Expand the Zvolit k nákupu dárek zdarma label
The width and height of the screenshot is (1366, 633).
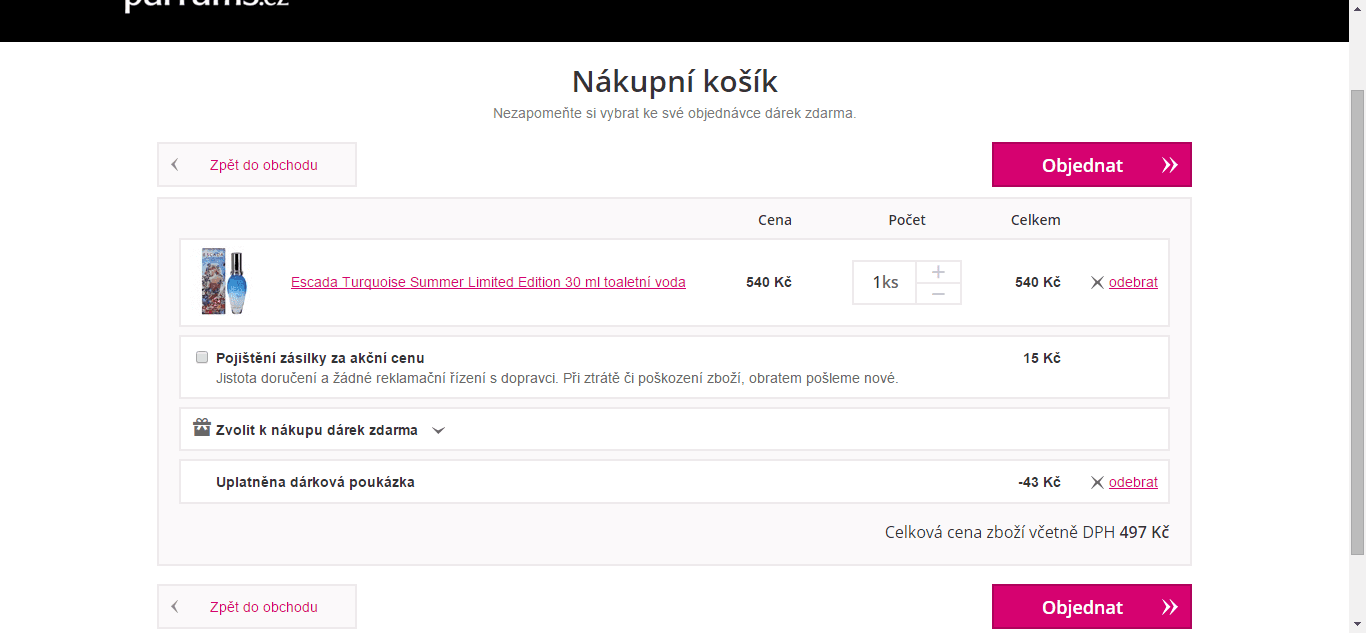[x=317, y=430]
